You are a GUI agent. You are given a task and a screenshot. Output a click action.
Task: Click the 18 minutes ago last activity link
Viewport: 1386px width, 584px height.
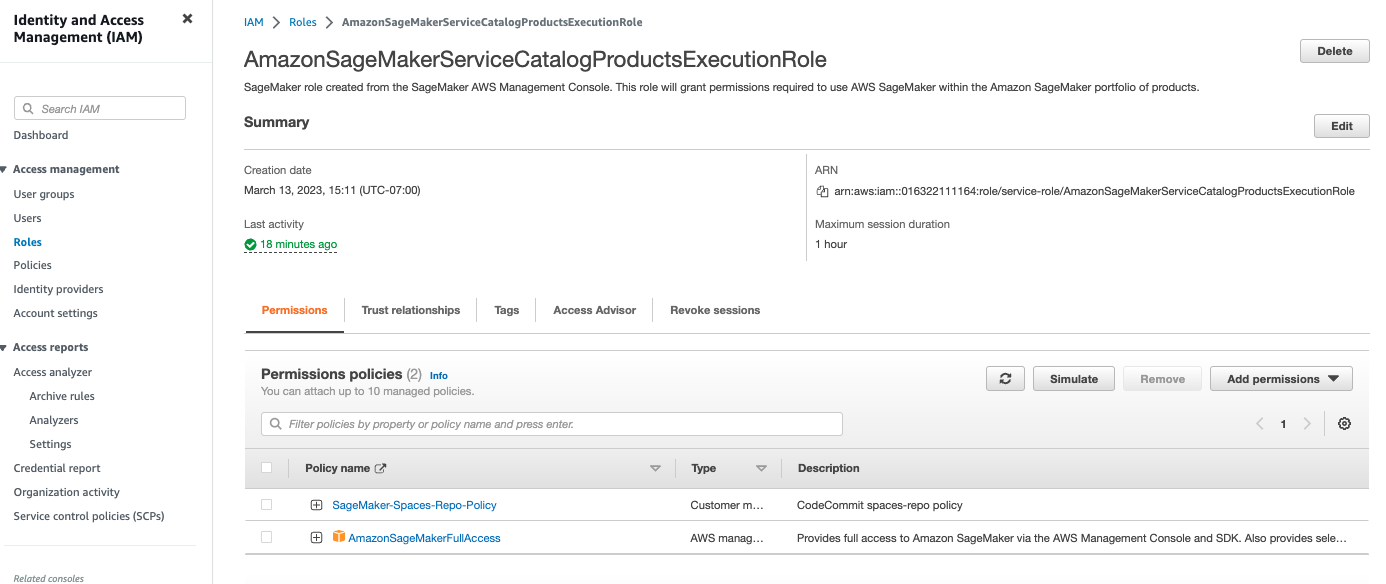click(x=298, y=244)
